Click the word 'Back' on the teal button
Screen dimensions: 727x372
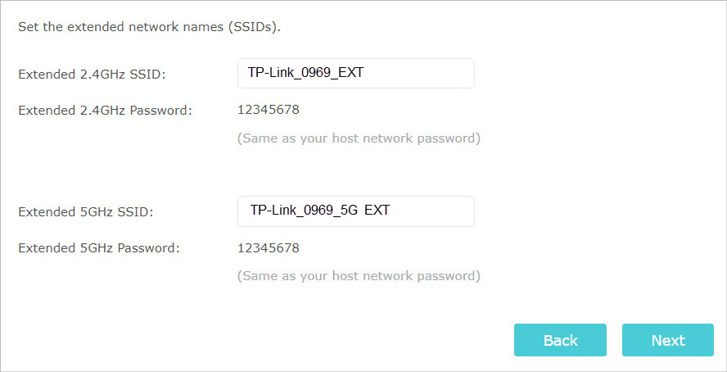coord(561,340)
